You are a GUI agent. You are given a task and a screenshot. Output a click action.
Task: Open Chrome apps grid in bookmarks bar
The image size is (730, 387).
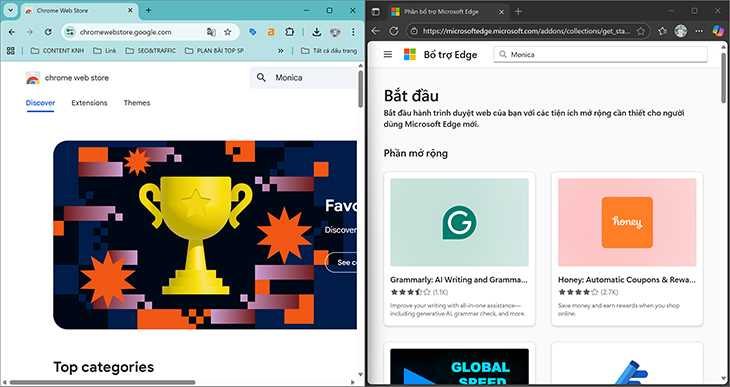(x=11, y=50)
